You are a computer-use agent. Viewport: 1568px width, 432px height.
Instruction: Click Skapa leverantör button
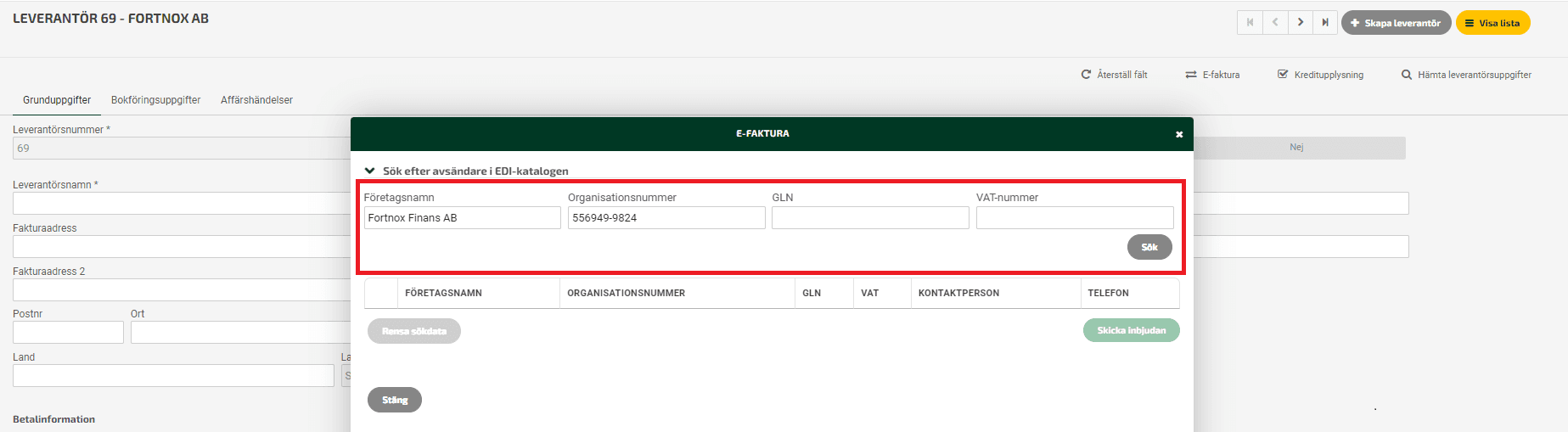[x=1396, y=23]
